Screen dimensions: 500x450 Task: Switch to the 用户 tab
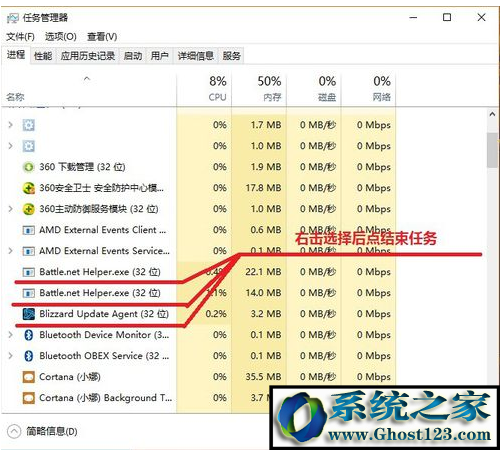[159, 56]
